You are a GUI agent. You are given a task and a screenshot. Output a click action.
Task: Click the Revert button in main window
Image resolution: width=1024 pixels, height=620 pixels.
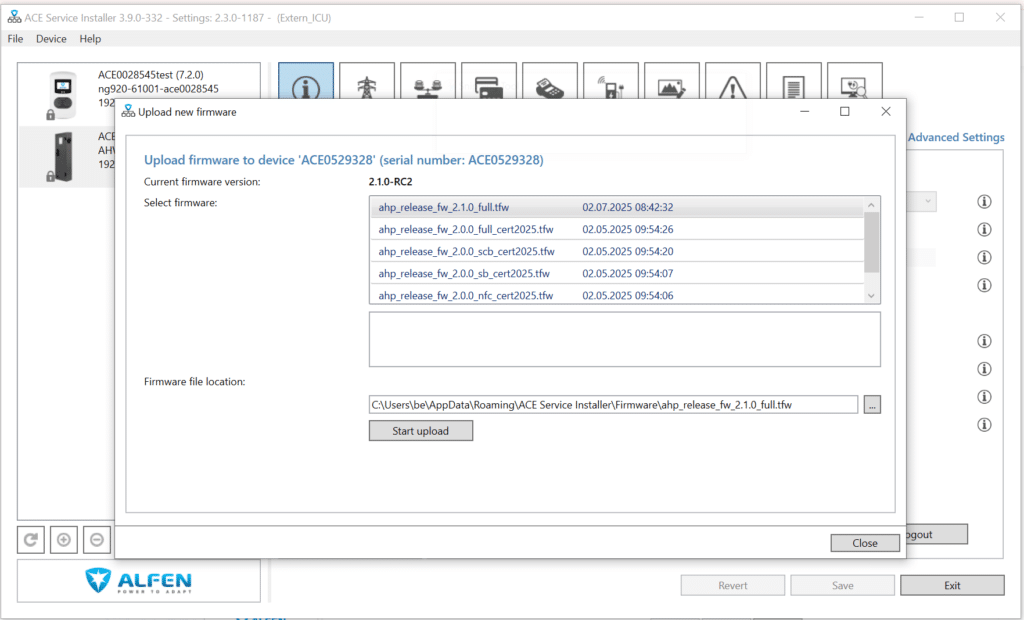(733, 585)
